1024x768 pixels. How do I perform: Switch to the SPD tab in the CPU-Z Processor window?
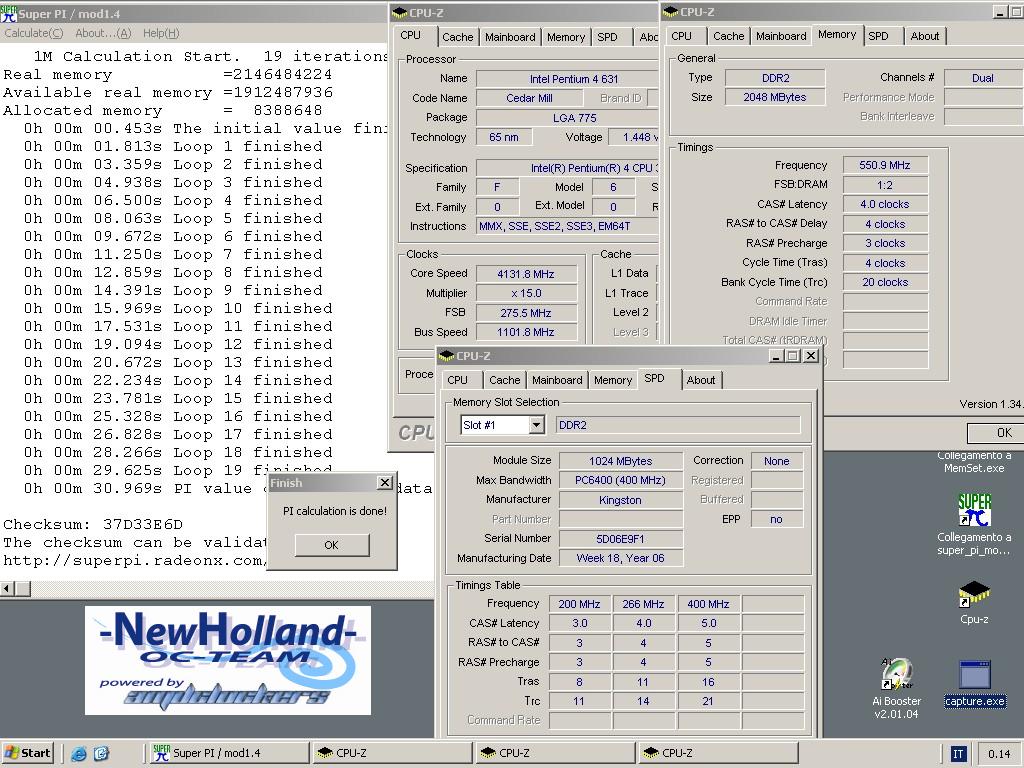607,37
